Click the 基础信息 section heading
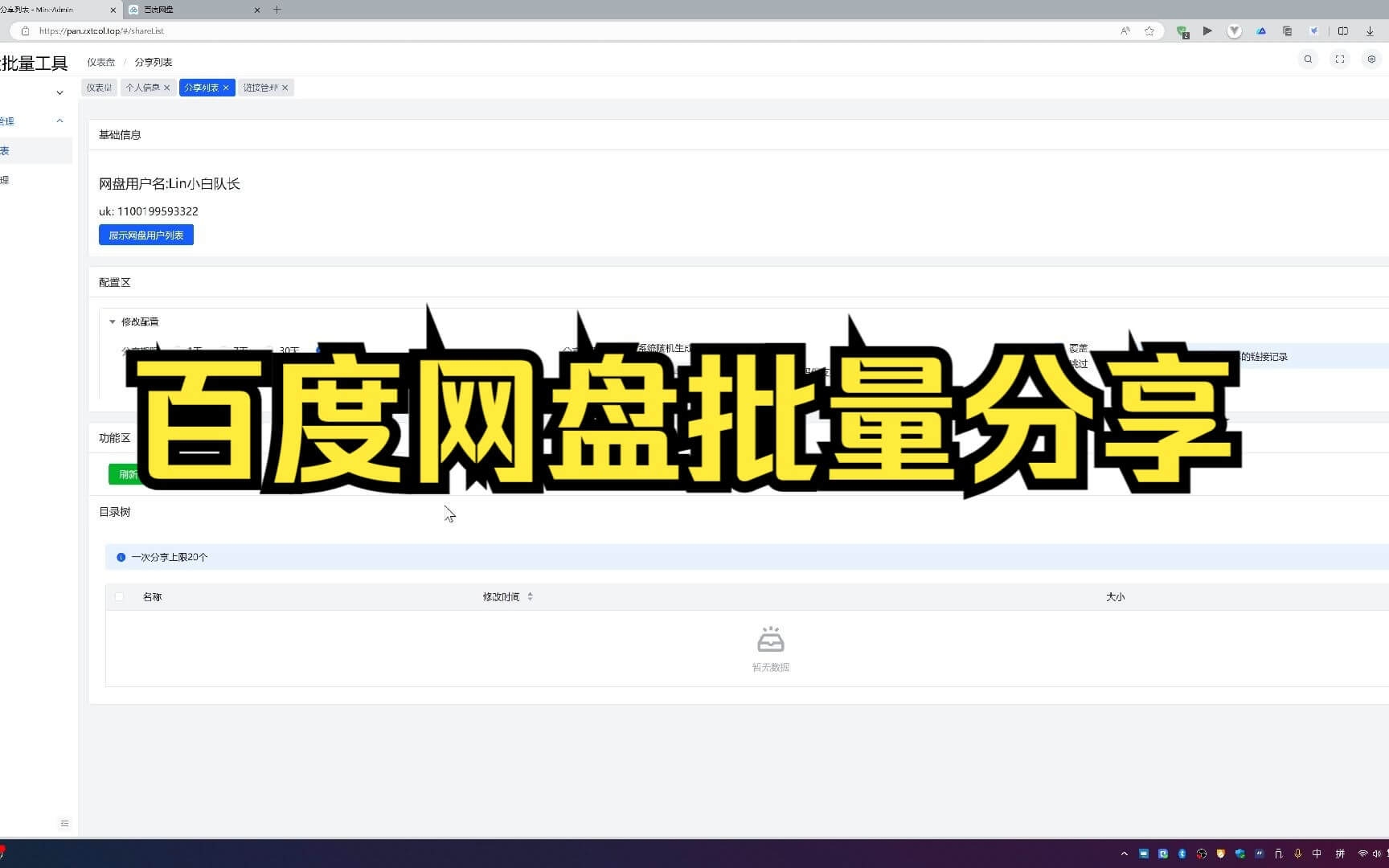This screenshot has width=1389, height=868. (x=120, y=134)
